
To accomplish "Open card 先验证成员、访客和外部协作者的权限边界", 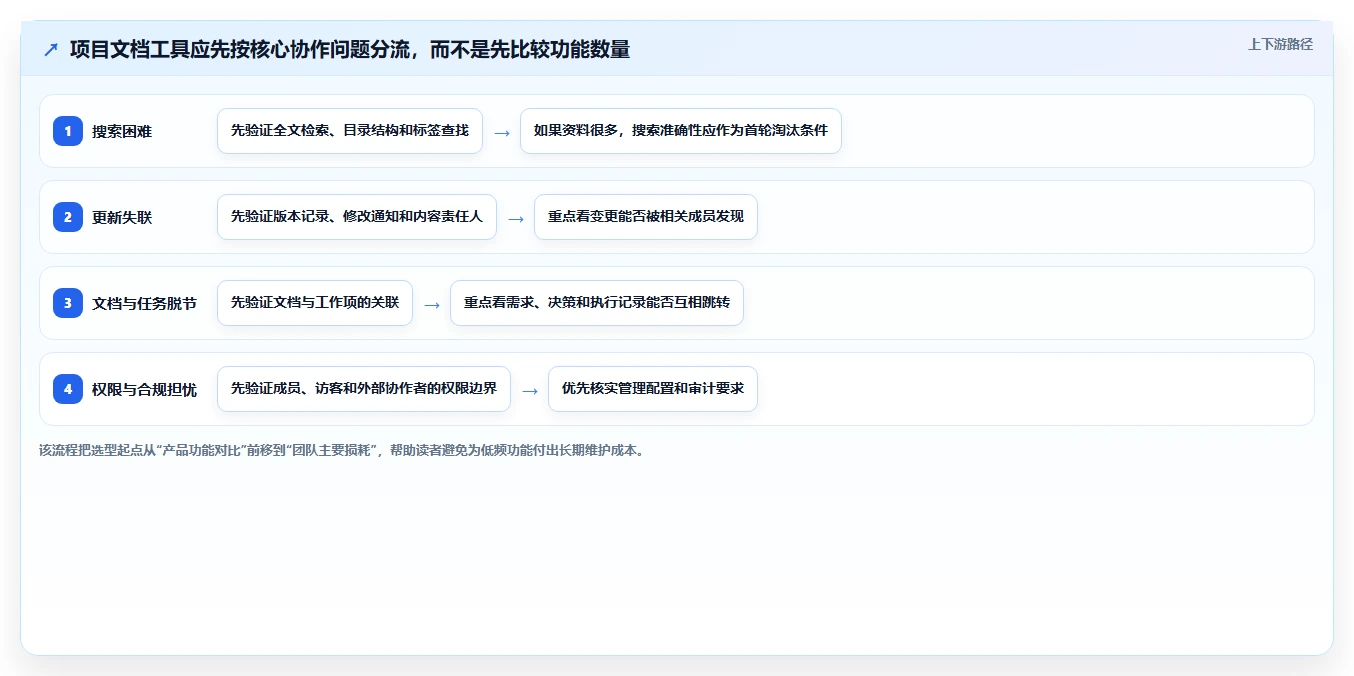I will (364, 389).
